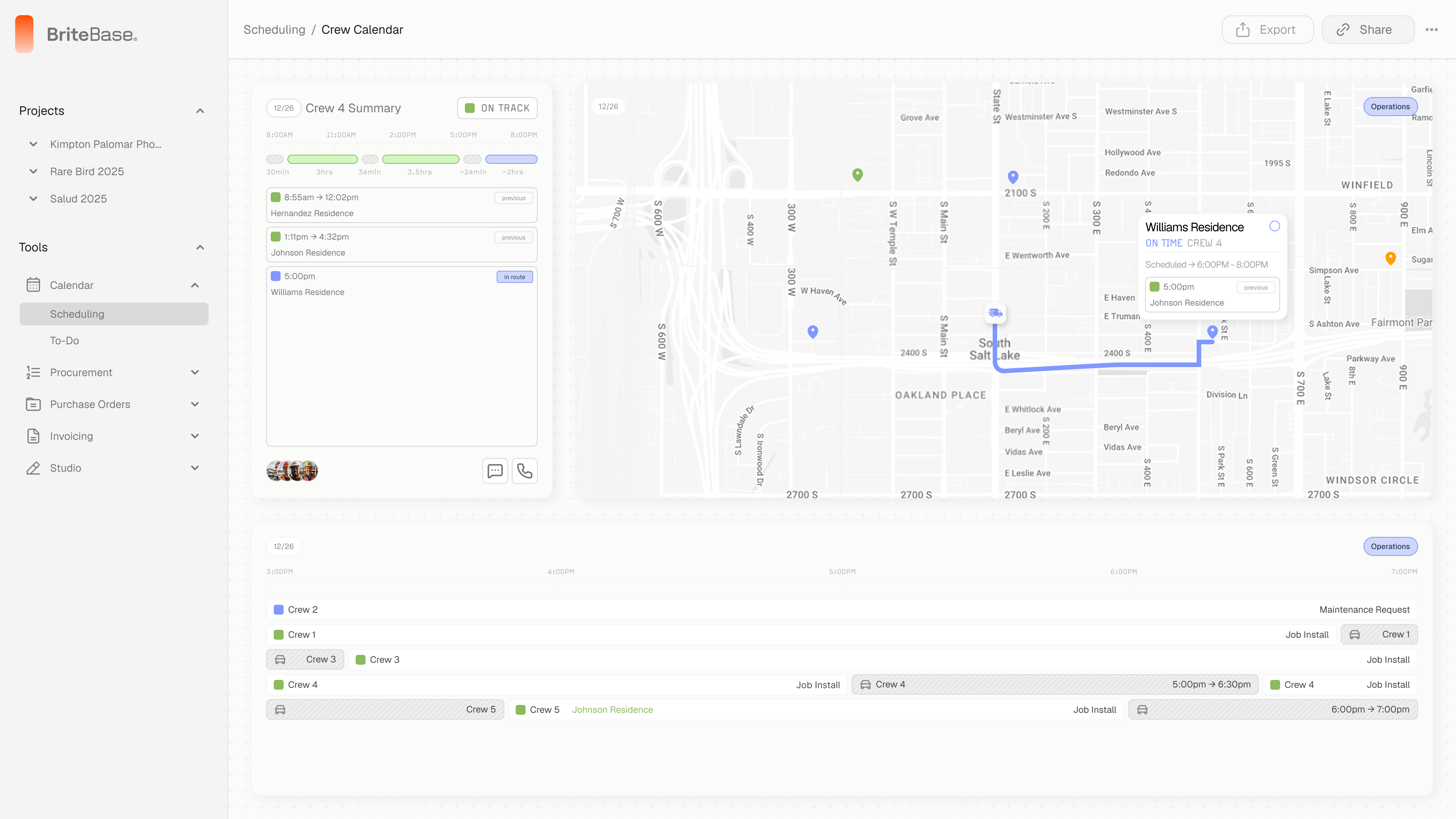This screenshot has height=819, width=1456.
Task: Collapse the Projects section
Action: point(200,111)
